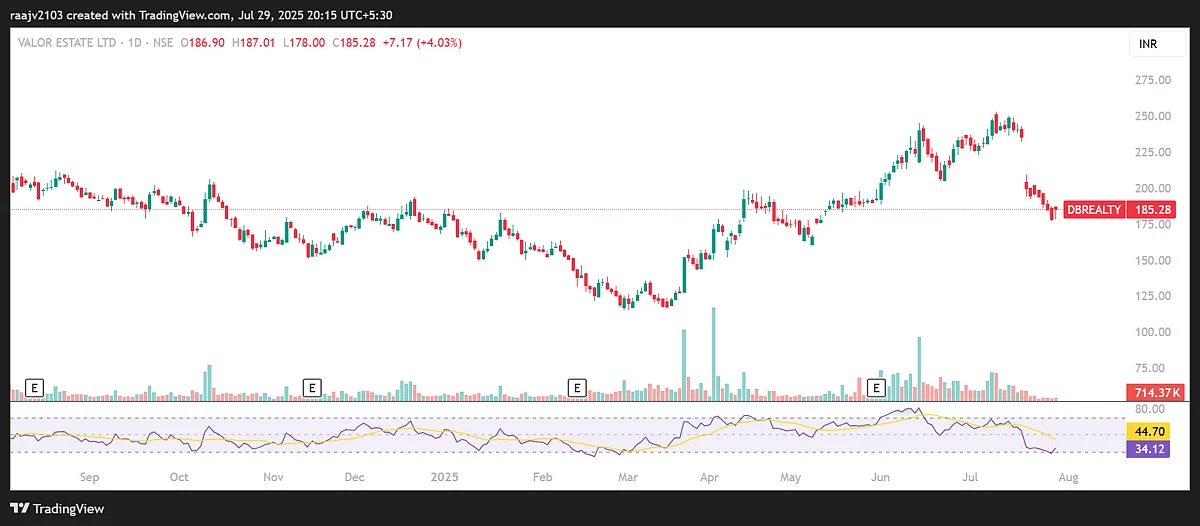The width and height of the screenshot is (1200, 526).
Task: Click the May label on time axis
Action: click(x=791, y=478)
